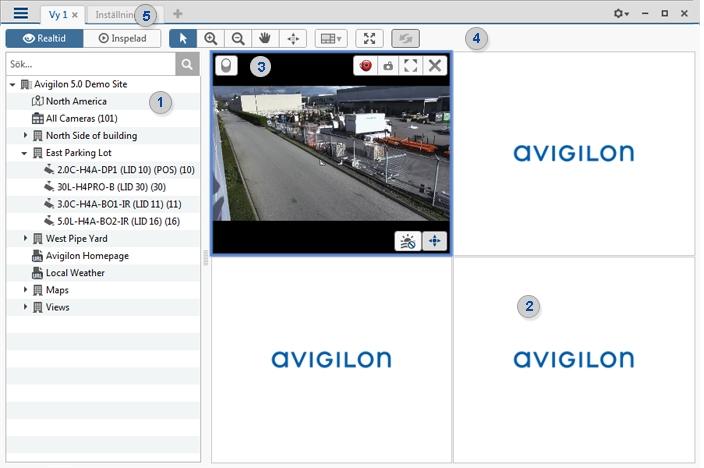The height and width of the screenshot is (468, 704).
Task: Switch to Realtid live mode
Action: point(44,39)
